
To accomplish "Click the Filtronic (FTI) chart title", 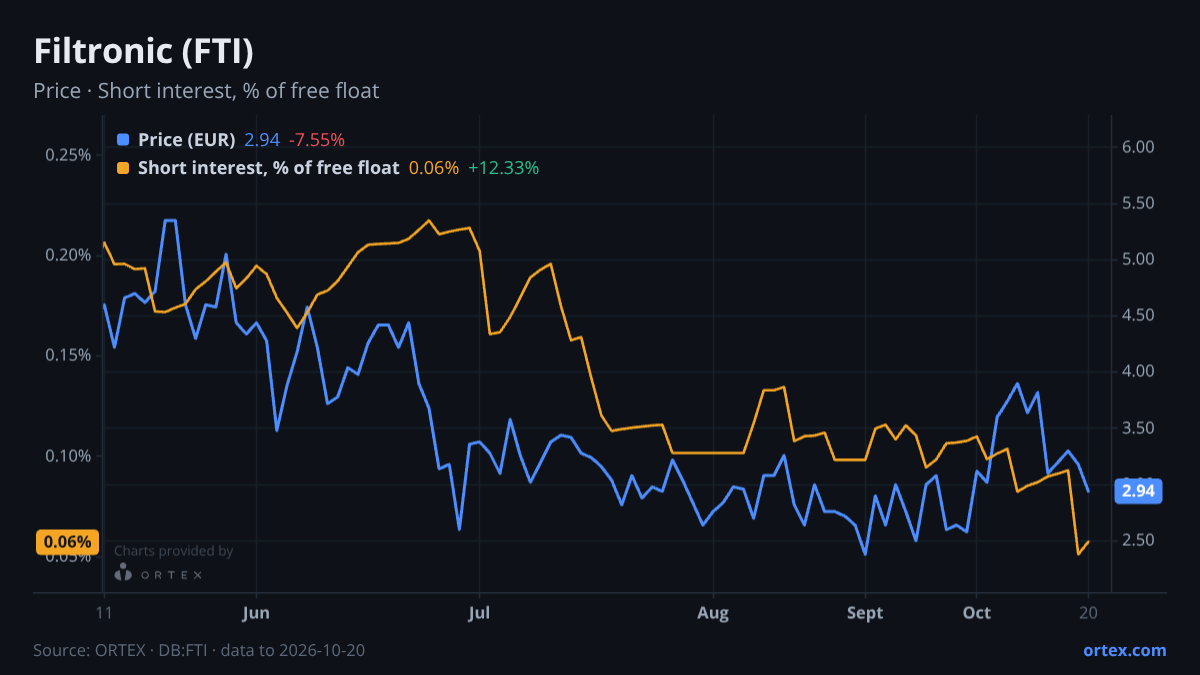I will tap(143, 51).
